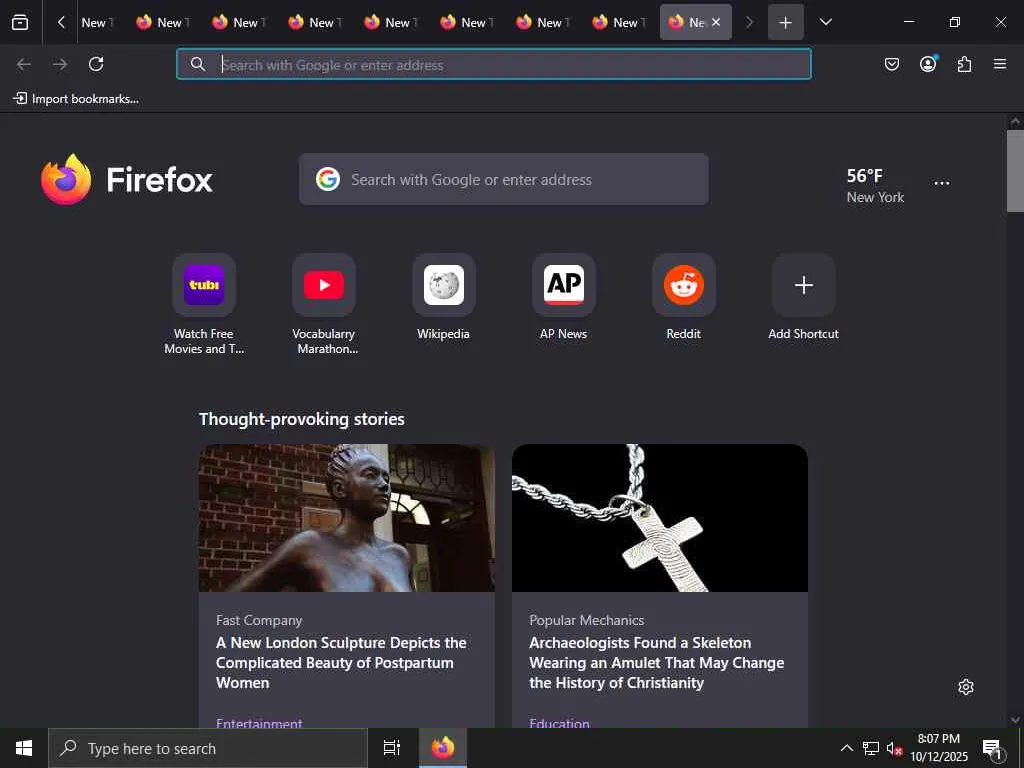Open the Reddit shortcut
The height and width of the screenshot is (768, 1024).
684,285
